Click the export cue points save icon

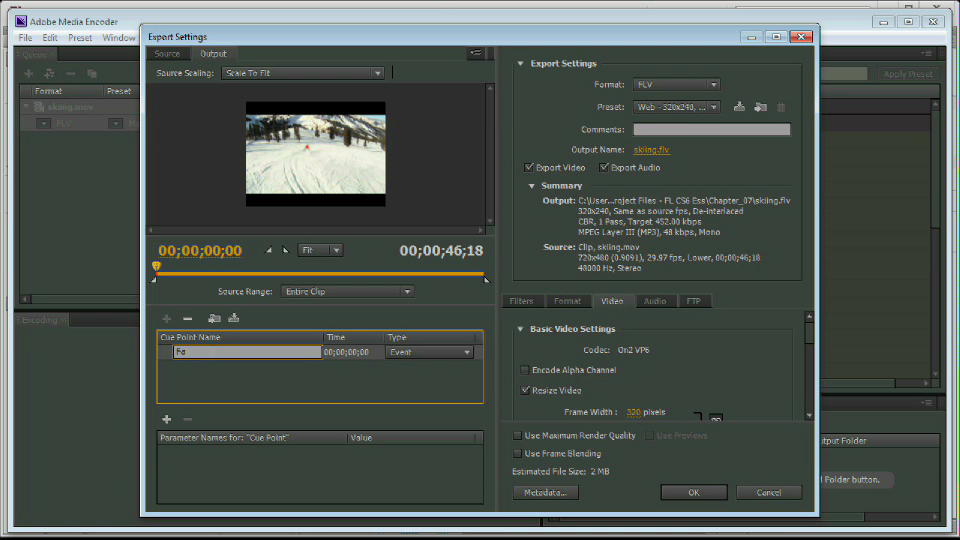pyautogui.click(x=233, y=318)
